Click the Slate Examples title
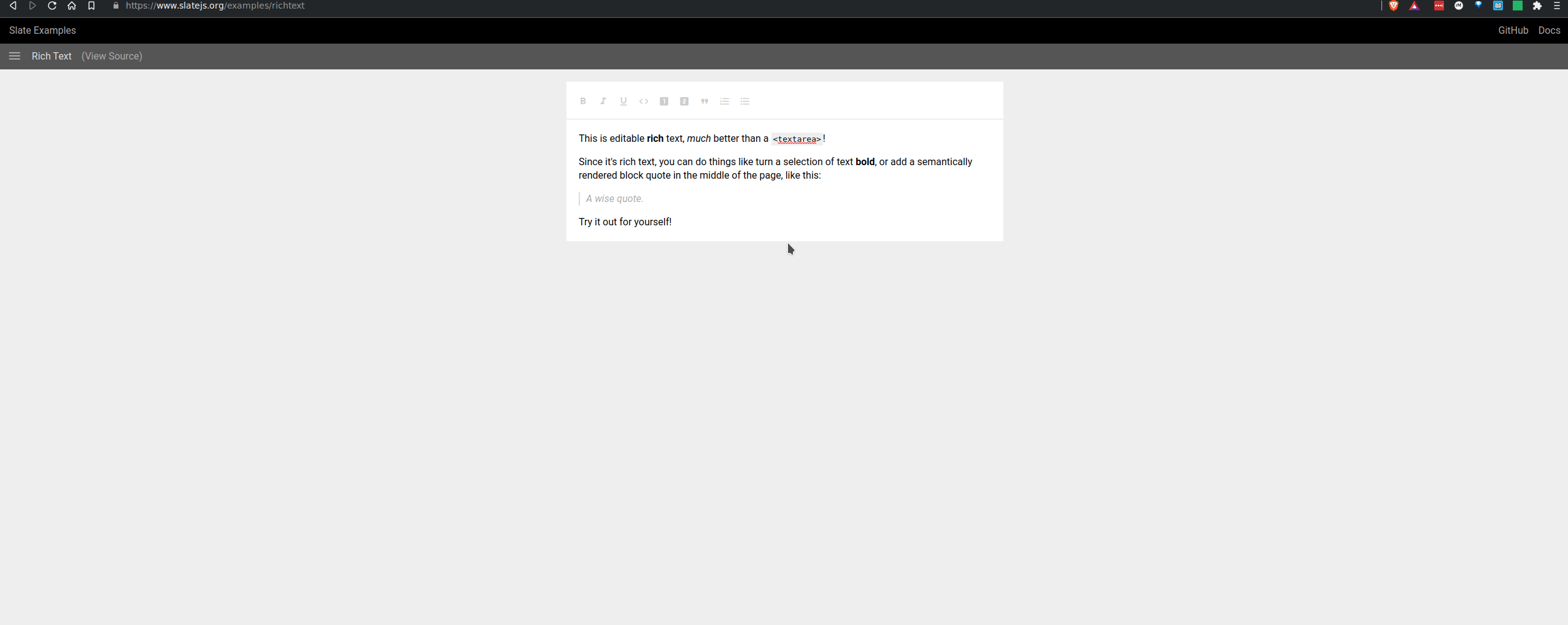 click(x=42, y=30)
